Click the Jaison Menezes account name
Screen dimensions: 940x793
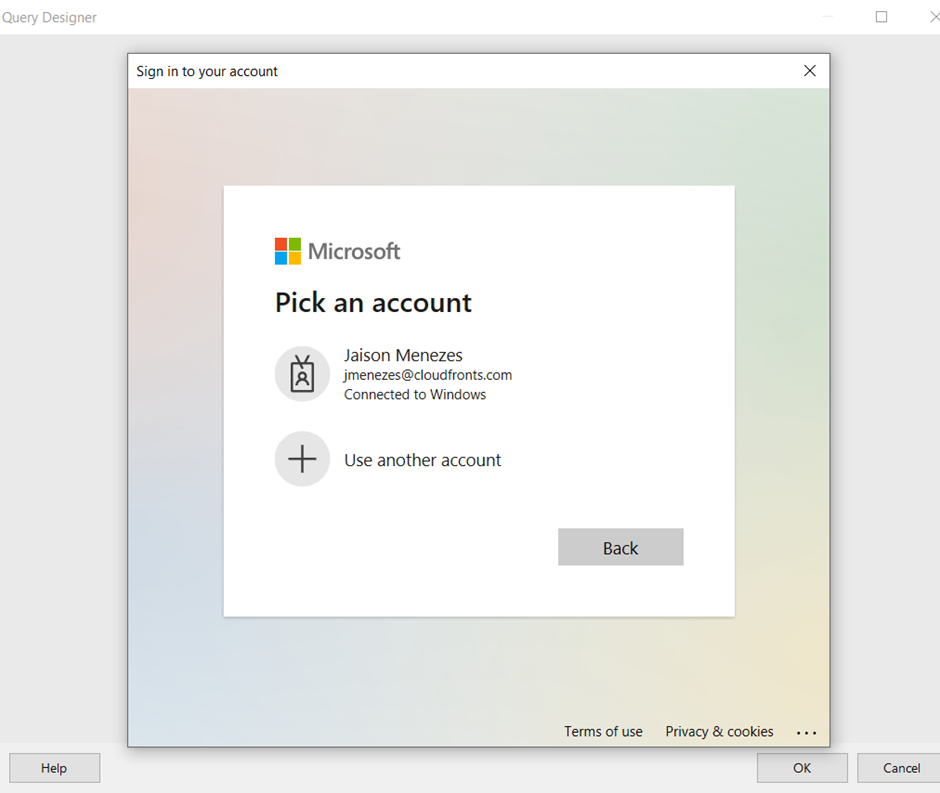[403, 355]
